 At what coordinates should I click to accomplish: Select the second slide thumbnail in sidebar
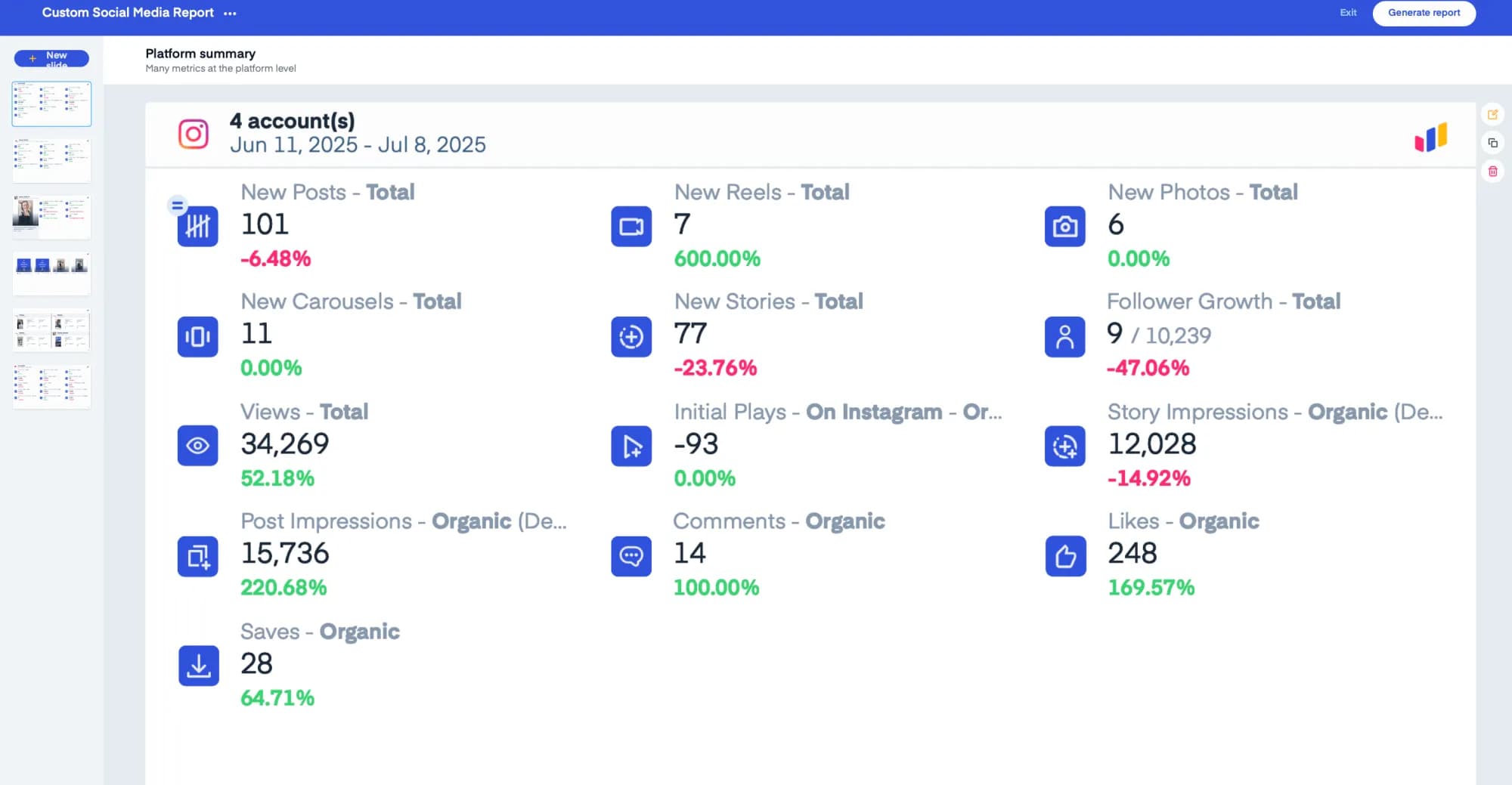pos(51,160)
